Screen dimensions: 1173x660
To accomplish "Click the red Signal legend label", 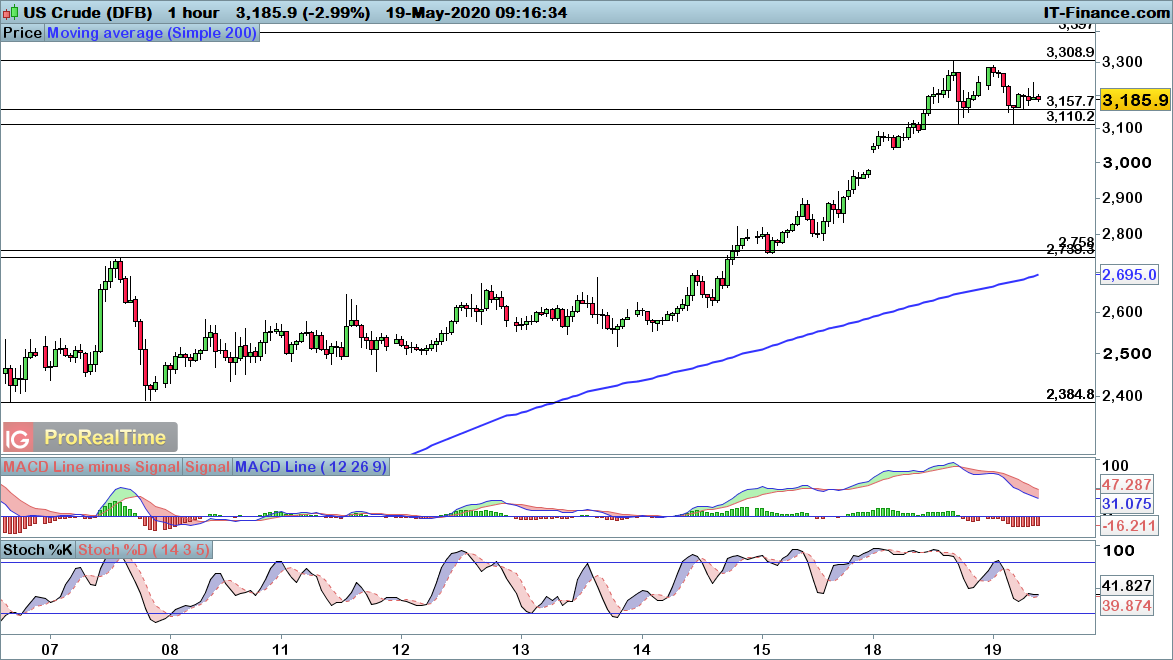I will pyautogui.click(x=207, y=467).
